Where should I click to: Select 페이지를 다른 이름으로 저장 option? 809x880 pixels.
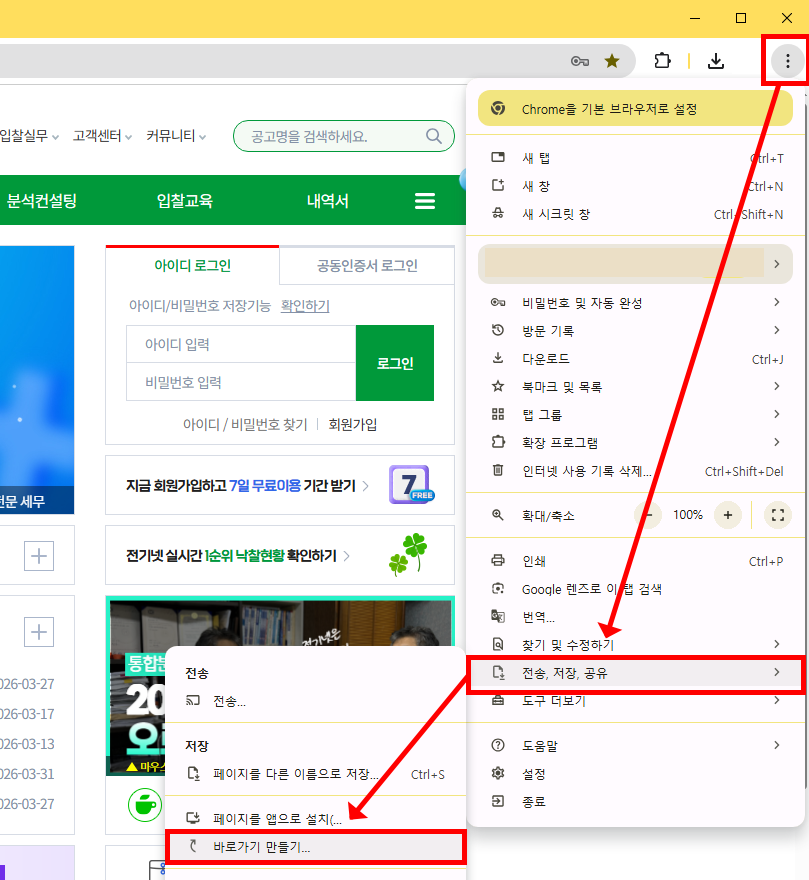pyautogui.click(x=295, y=774)
